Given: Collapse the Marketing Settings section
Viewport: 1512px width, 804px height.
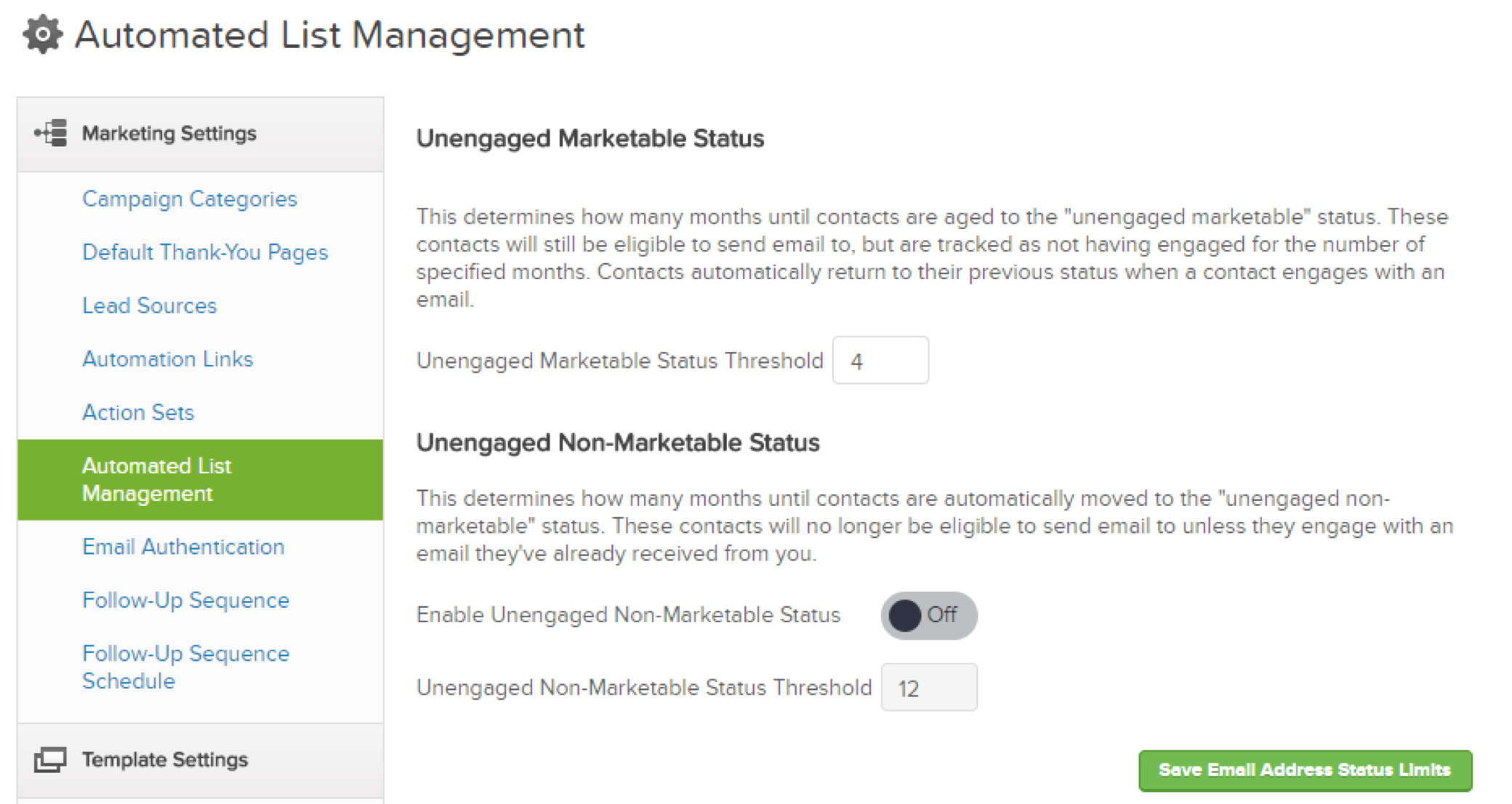Looking at the screenshot, I should tap(200, 134).
